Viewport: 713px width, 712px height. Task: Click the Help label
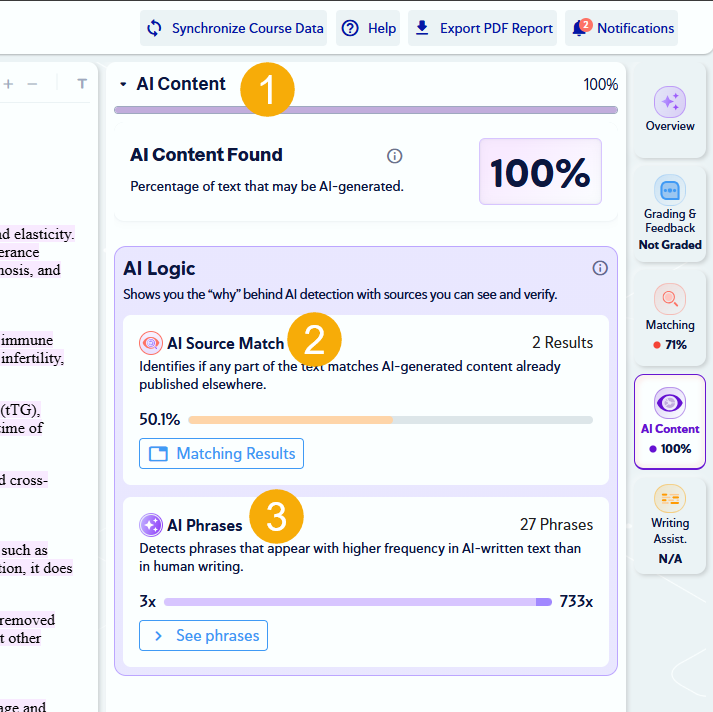[x=382, y=28]
